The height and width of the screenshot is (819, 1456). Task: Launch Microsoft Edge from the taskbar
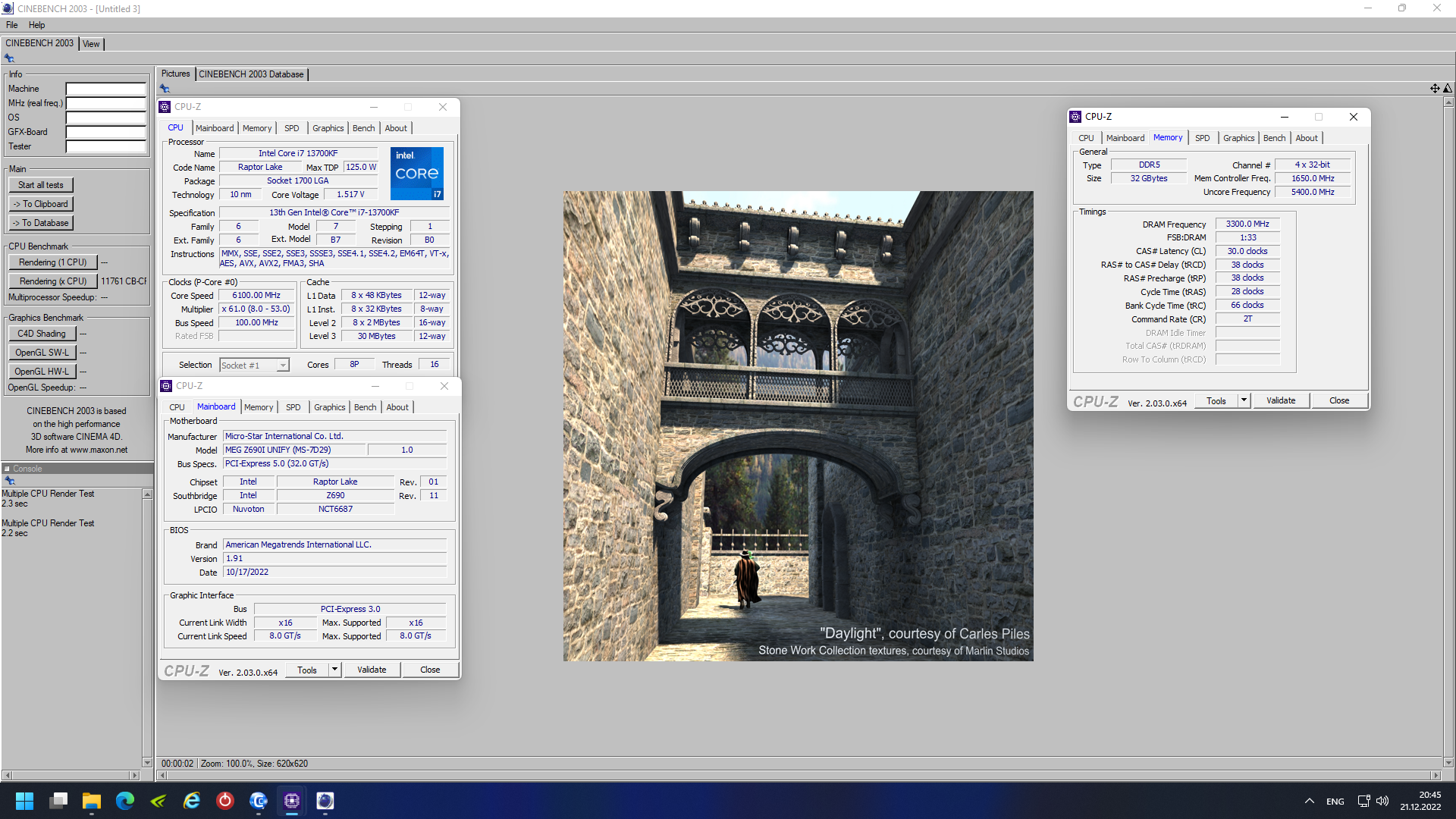pos(125,801)
